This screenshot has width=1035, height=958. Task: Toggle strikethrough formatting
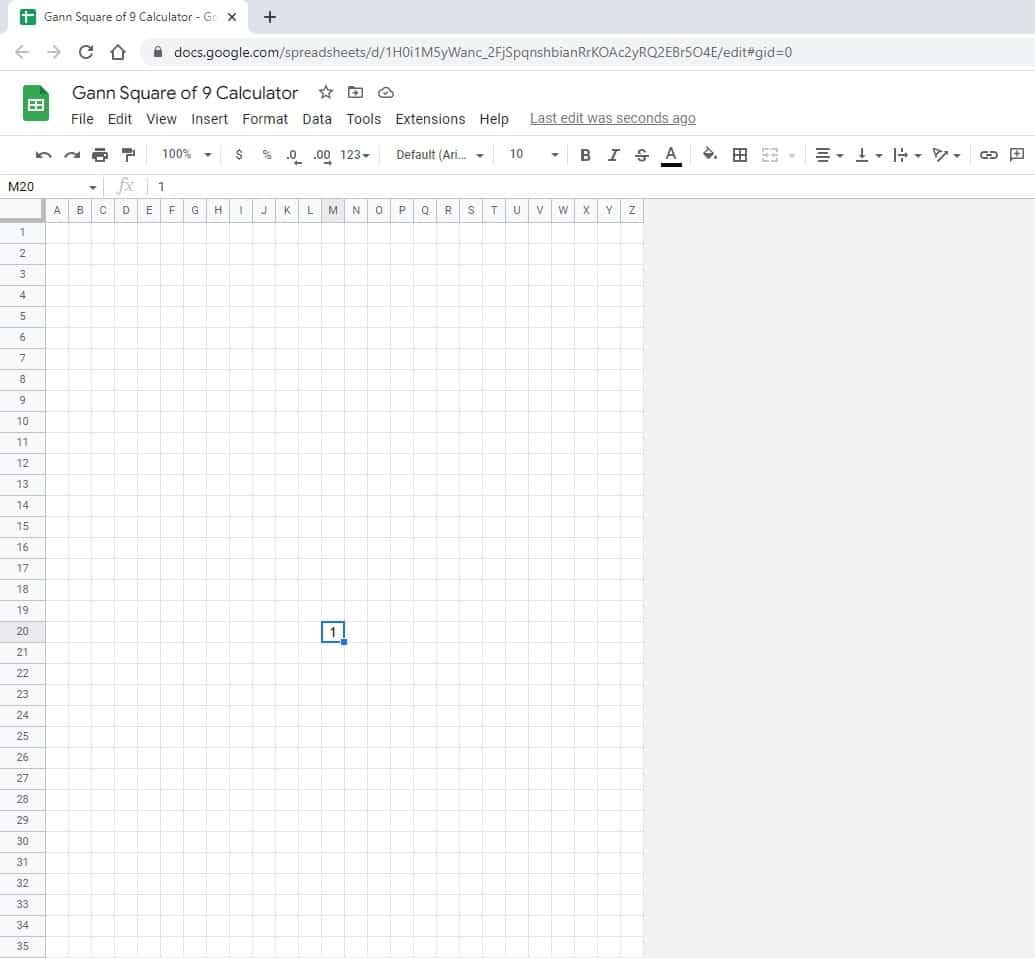click(641, 155)
